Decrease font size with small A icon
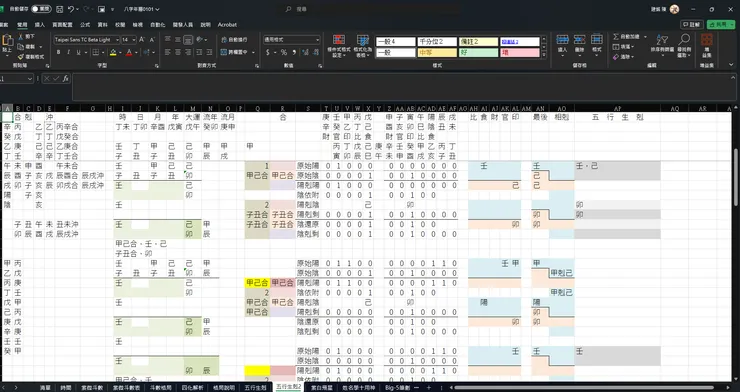 pos(152,40)
